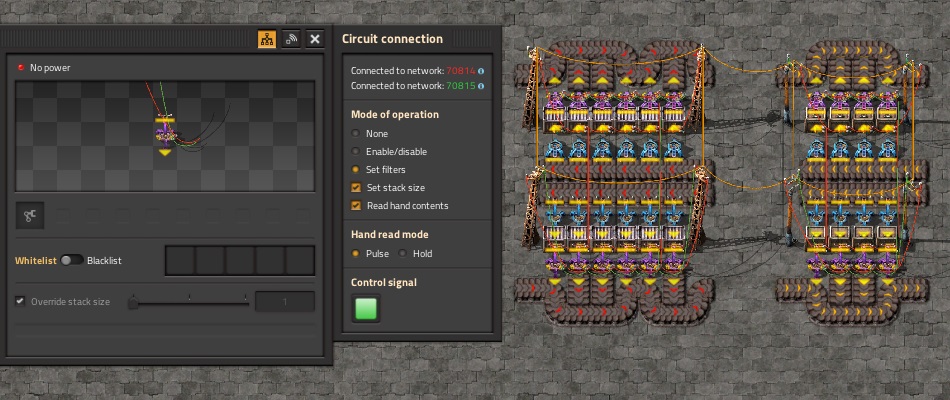Select lower-left medium pole in yellow-belt build

pos(789,209)
